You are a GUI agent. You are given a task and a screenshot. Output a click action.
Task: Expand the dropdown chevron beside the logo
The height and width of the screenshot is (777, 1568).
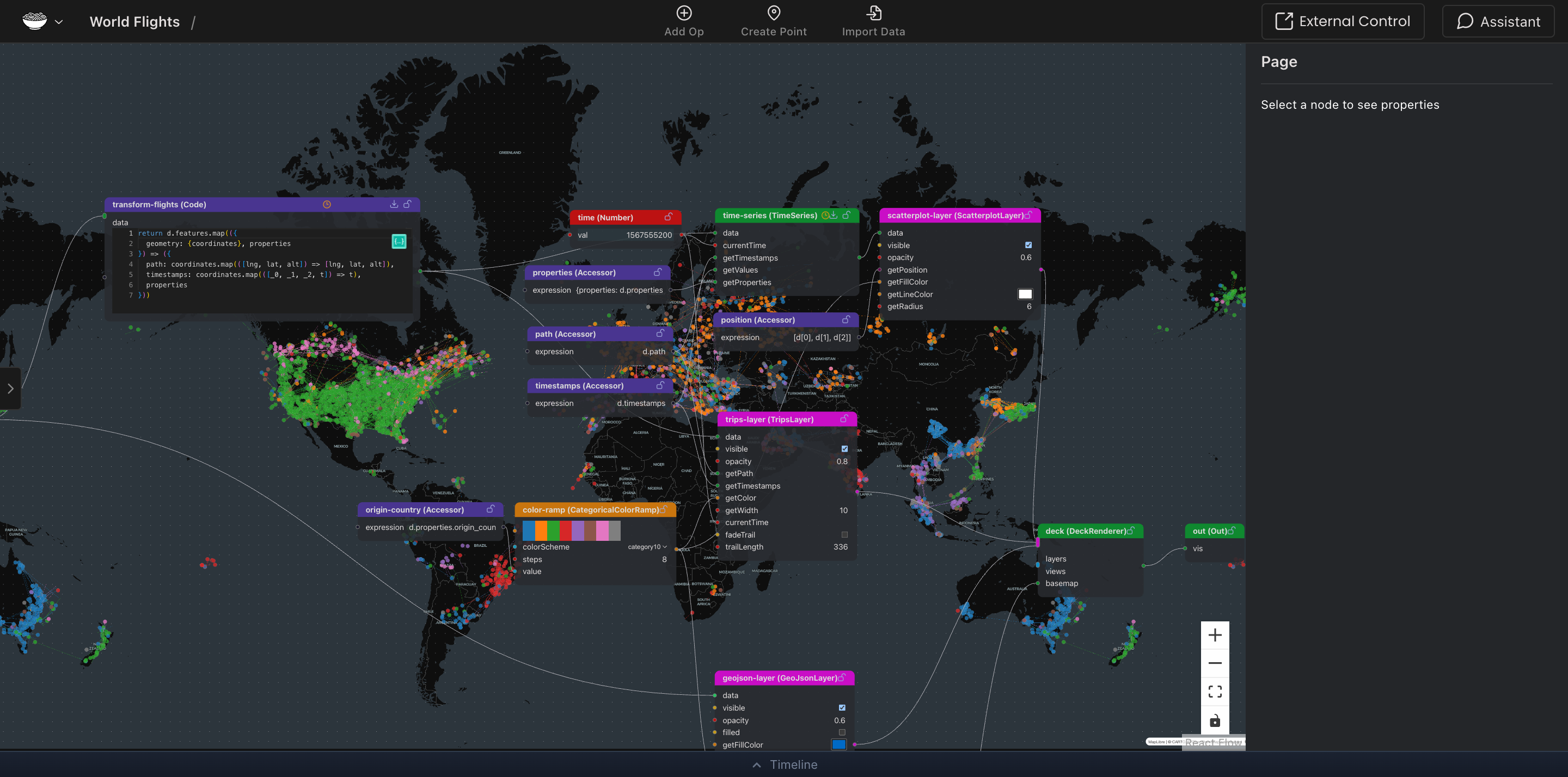coord(59,22)
